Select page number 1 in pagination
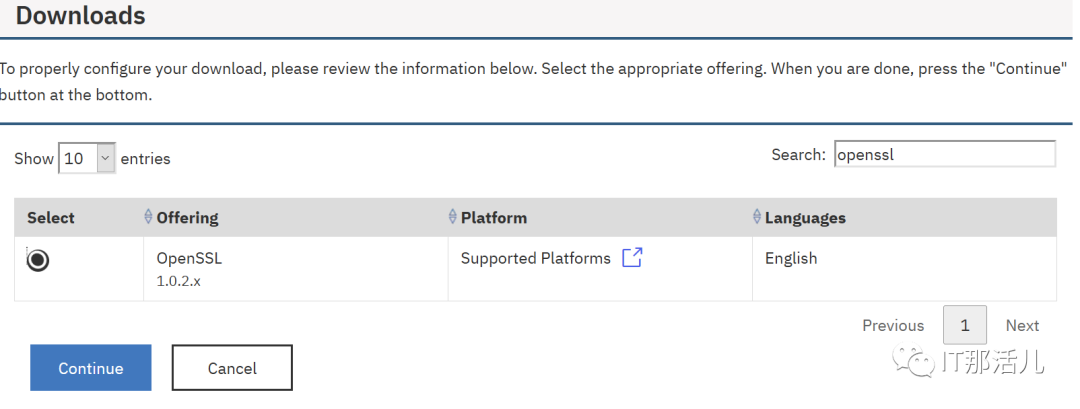The height and width of the screenshot is (409, 1080). (964, 325)
